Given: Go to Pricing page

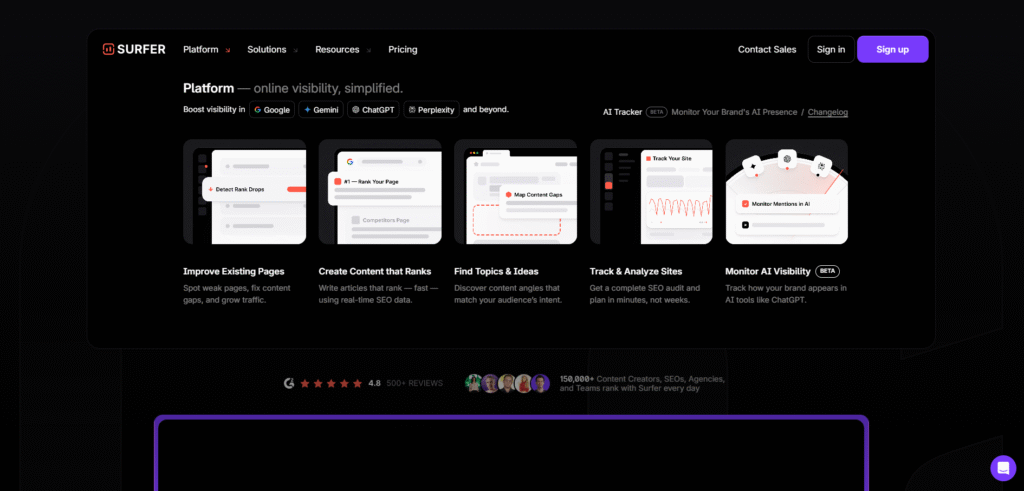Looking at the screenshot, I should [x=402, y=50].
